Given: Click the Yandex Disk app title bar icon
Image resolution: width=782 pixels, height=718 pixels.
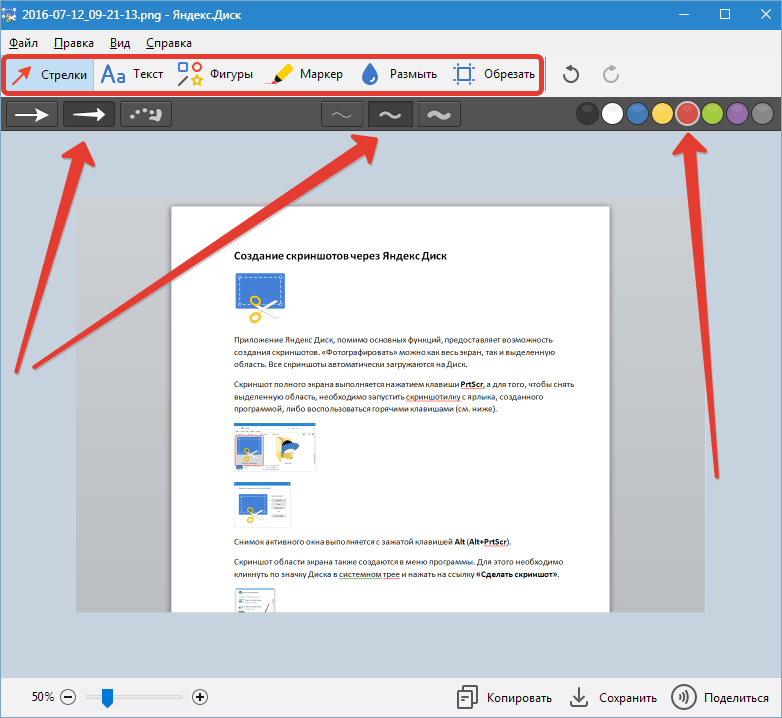Looking at the screenshot, I should pyautogui.click(x=9, y=14).
